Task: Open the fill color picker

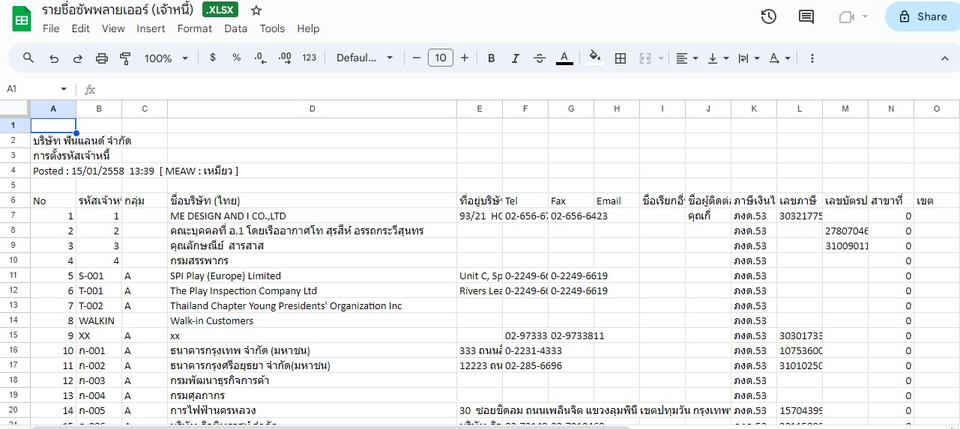Action: (x=594, y=58)
